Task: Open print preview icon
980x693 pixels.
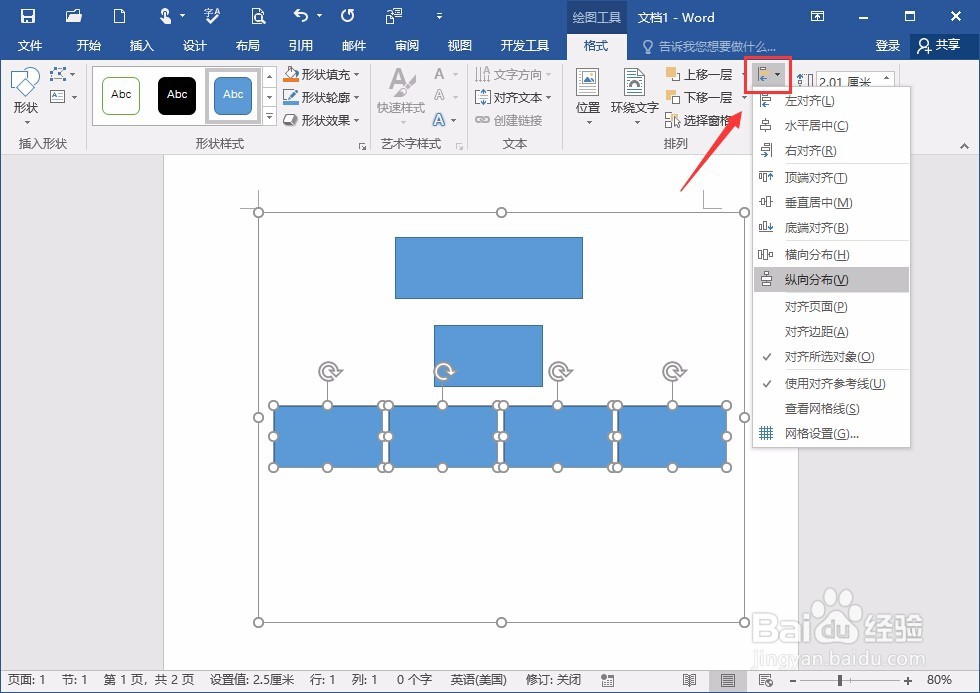Action: coord(258,16)
